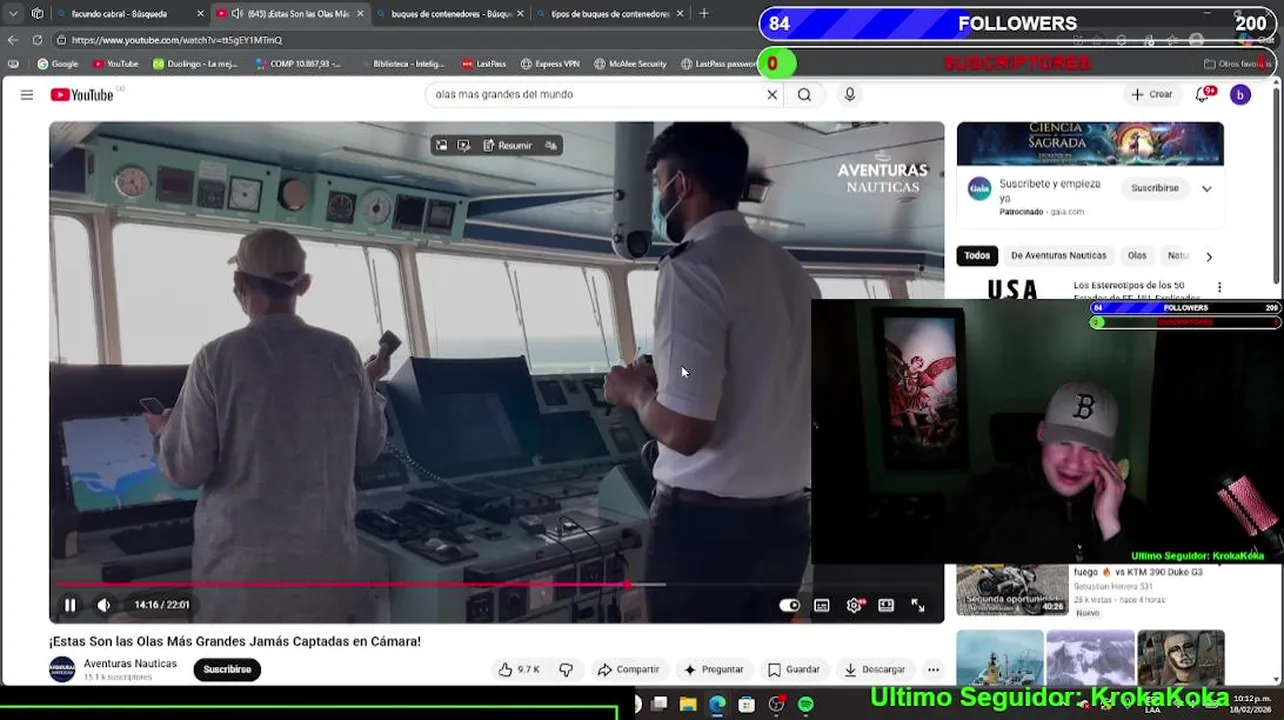Image resolution: width=1284 pixels, height=720 pixels.
Task: Click picture-in-picture icon on video overlay
Action: point(441,146)
